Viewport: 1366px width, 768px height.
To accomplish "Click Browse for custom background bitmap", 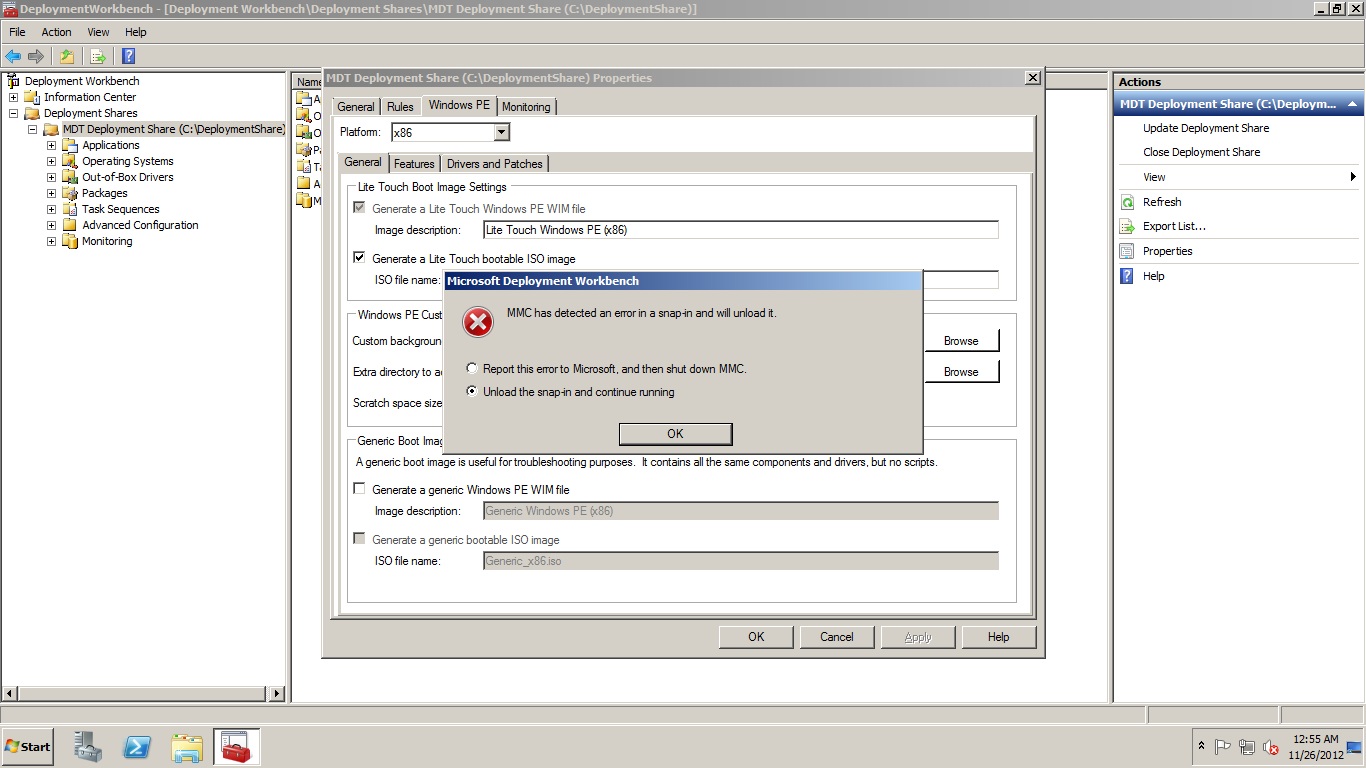I will coord(961,341).
